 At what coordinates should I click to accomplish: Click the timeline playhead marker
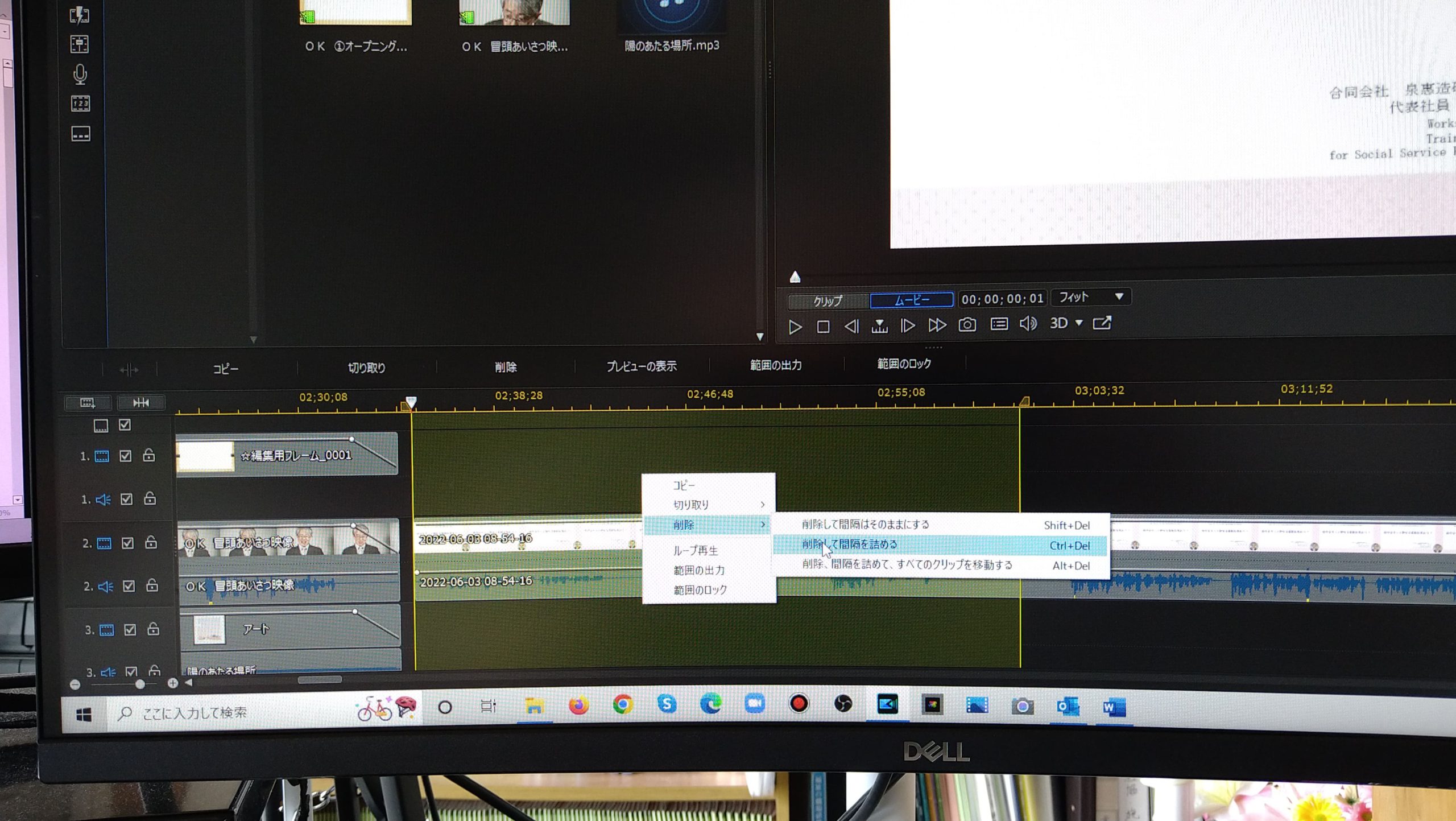(411, 403)
